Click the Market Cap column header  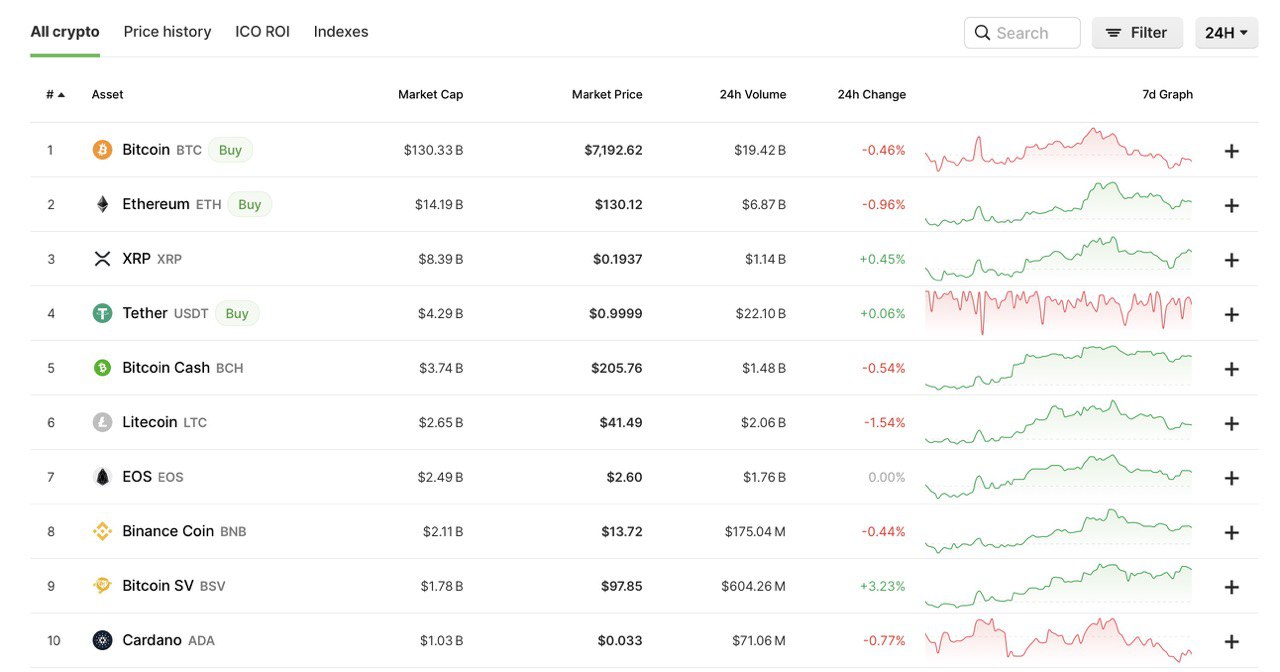(430, 95)
